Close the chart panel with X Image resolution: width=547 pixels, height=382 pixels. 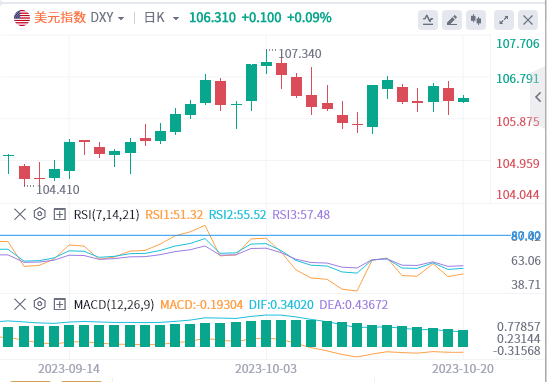pyautogui.click(x=528, y=20)
